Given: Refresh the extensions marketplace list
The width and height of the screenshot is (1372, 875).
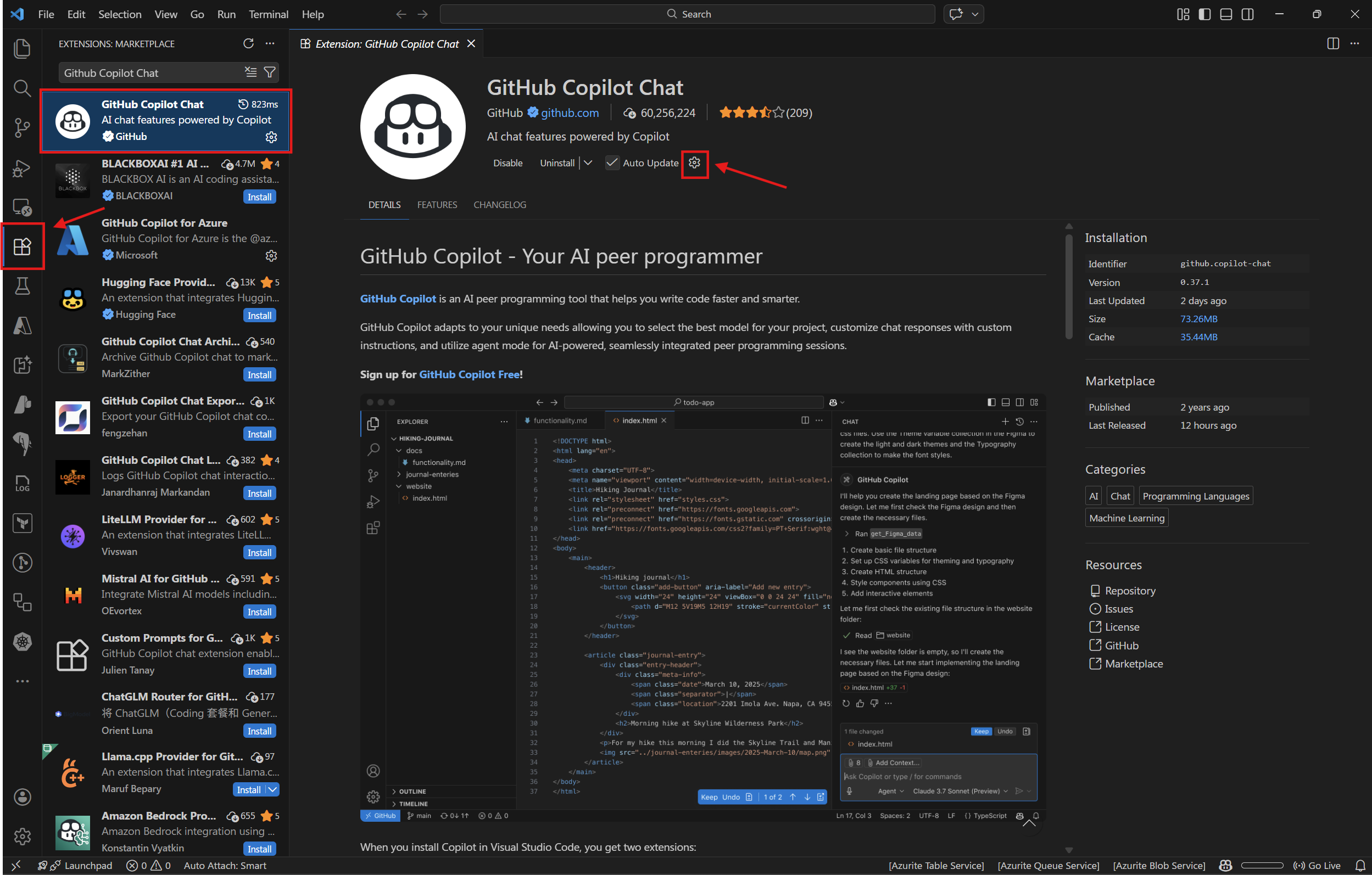Looking at the screenshot, I should tap(248, 44).
